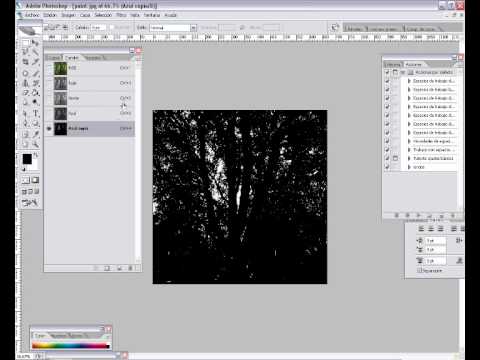Screen dimensions: 480x360
Task: Open the Archivo menu
Action: (32, 15)
